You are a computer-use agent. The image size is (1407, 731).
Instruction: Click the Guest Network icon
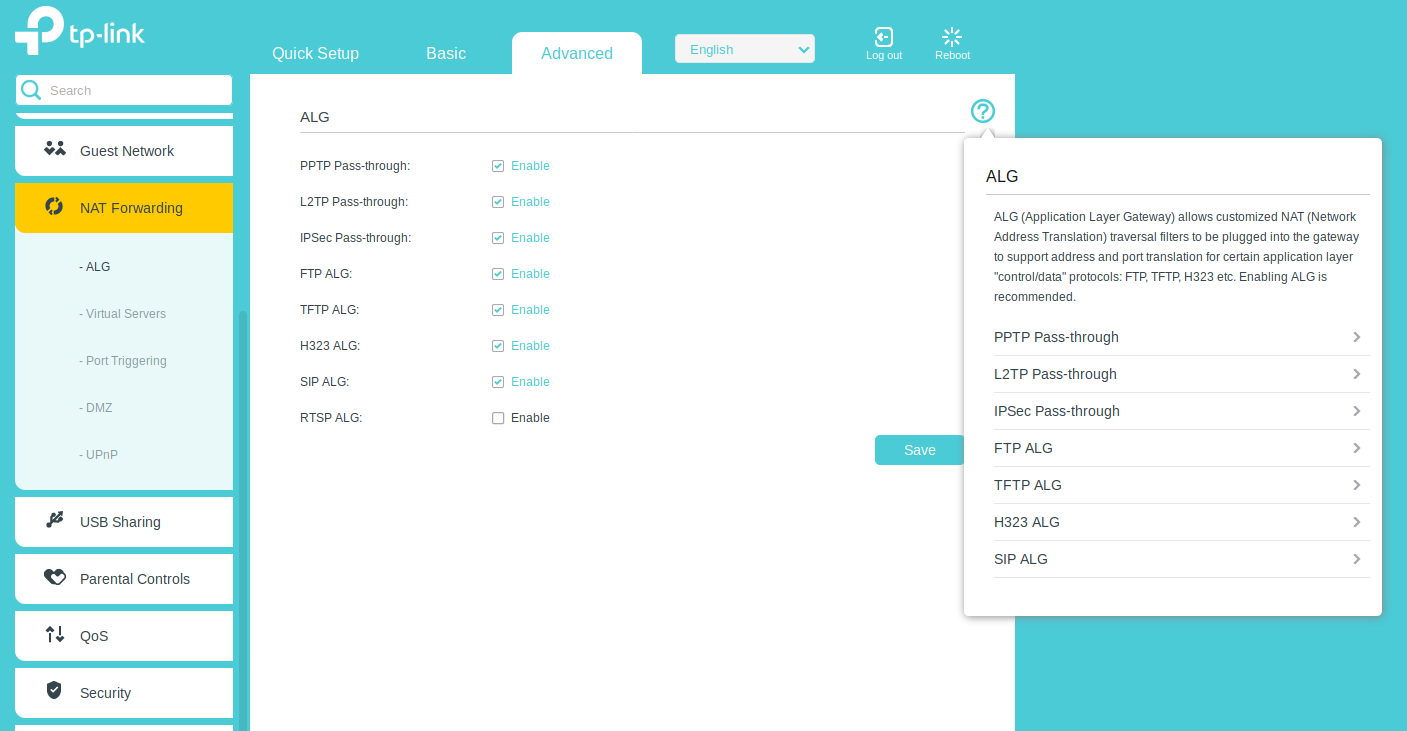coord(55,149)
